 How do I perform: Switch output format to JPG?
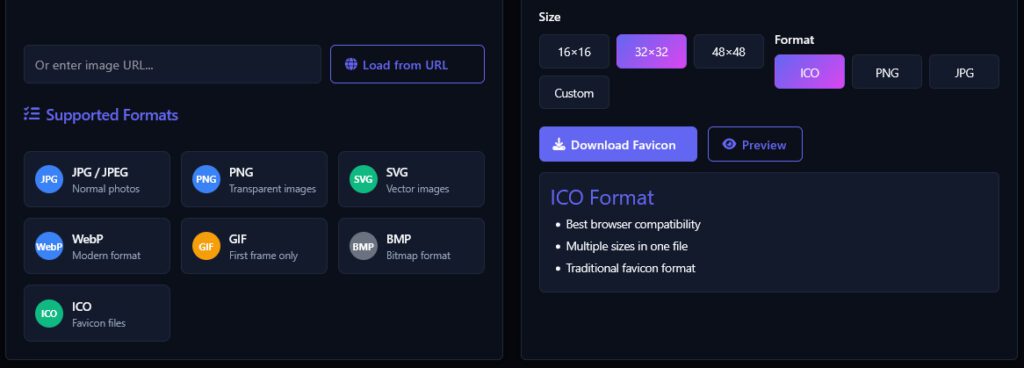964,72
